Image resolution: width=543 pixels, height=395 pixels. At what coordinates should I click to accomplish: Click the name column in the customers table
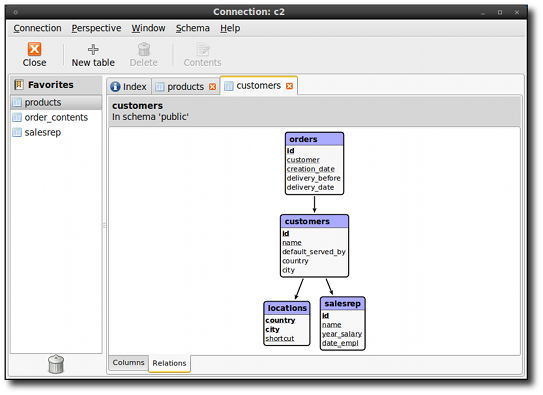[x=292, y=243]
